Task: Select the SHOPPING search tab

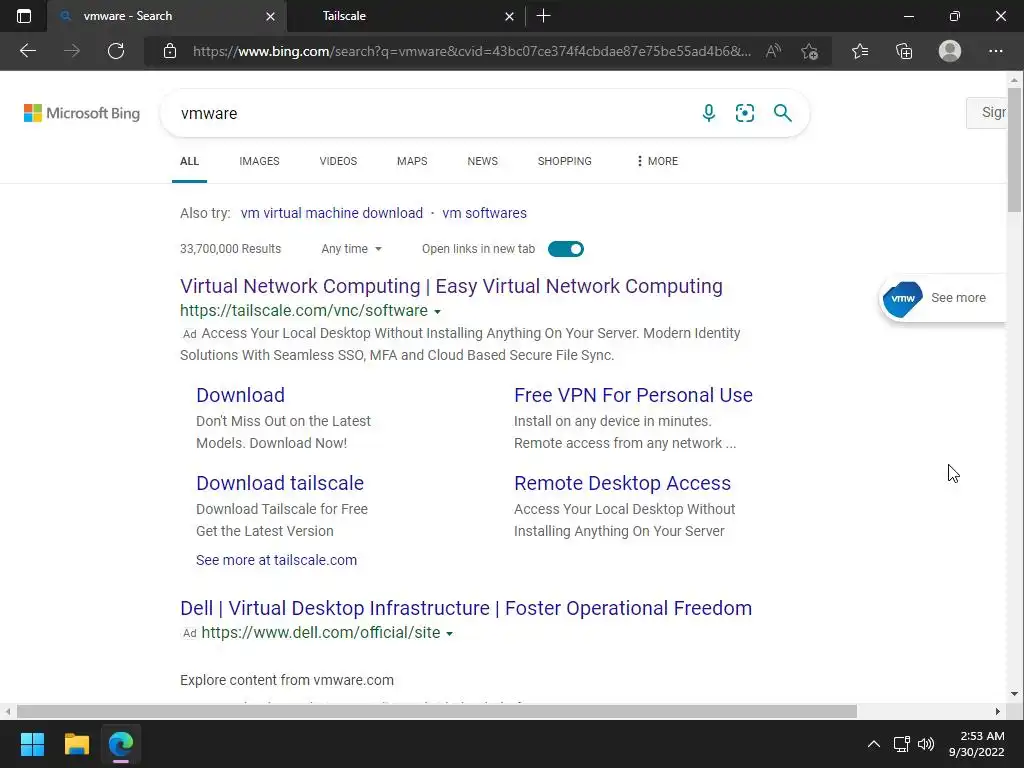Action: pyautogui.click(x=565, y=161)
